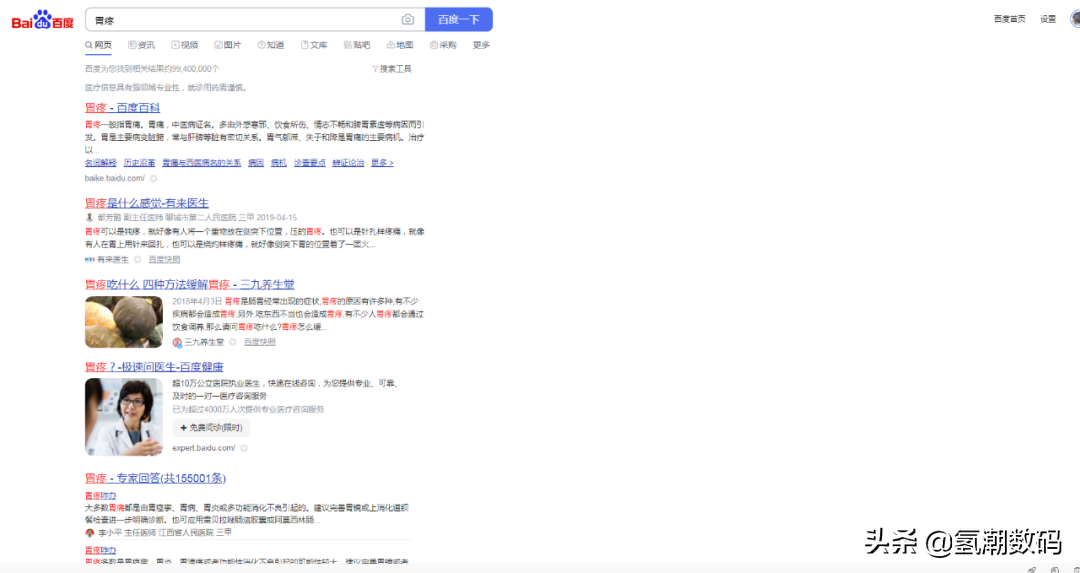The height and width of the screenshot is (573, 1080).
Task: Click doctor avatar beside 副主任医师
Action: coord(90,217)
